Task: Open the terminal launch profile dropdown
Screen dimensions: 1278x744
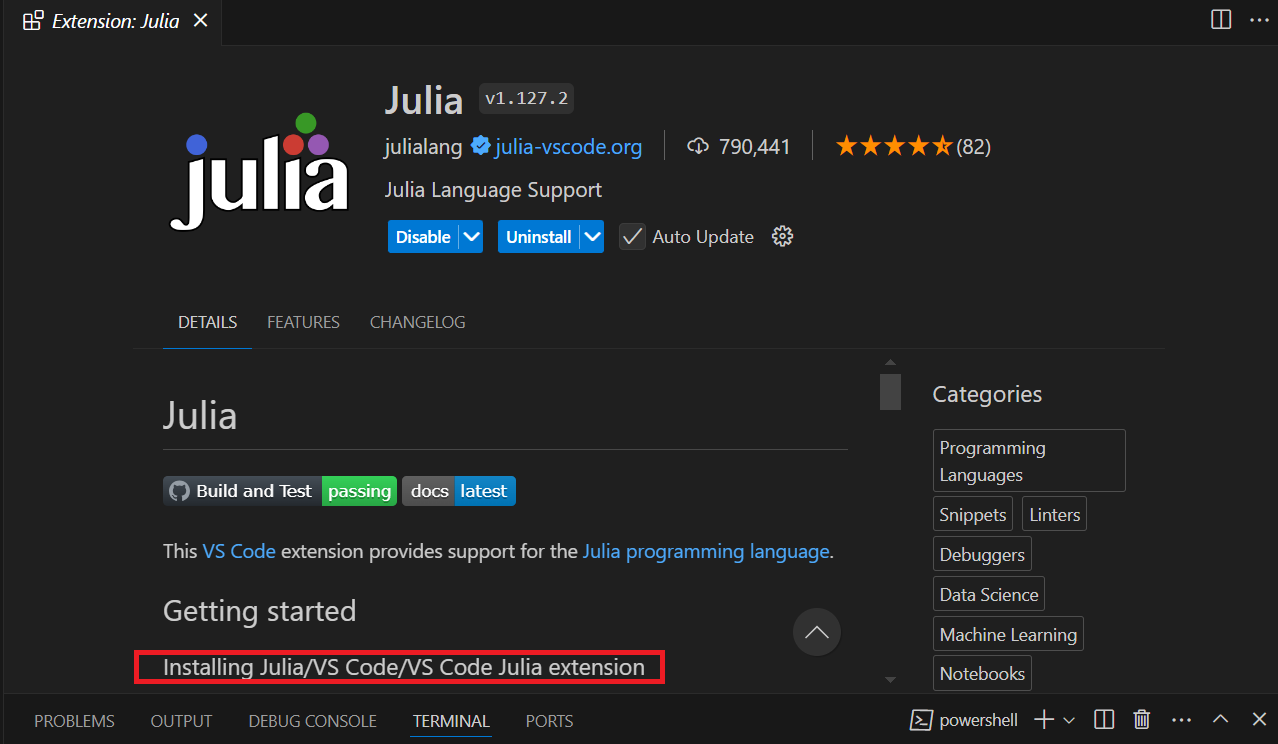Action: [x=1069, y=720]
